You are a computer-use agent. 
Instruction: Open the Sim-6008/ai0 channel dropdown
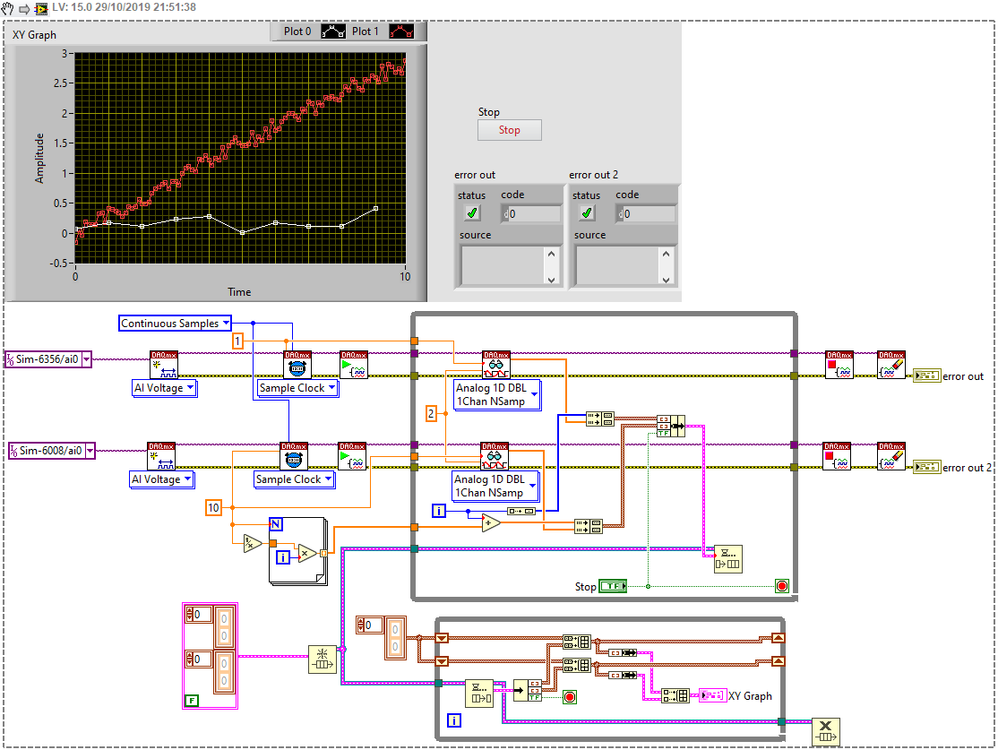(90, 451)
